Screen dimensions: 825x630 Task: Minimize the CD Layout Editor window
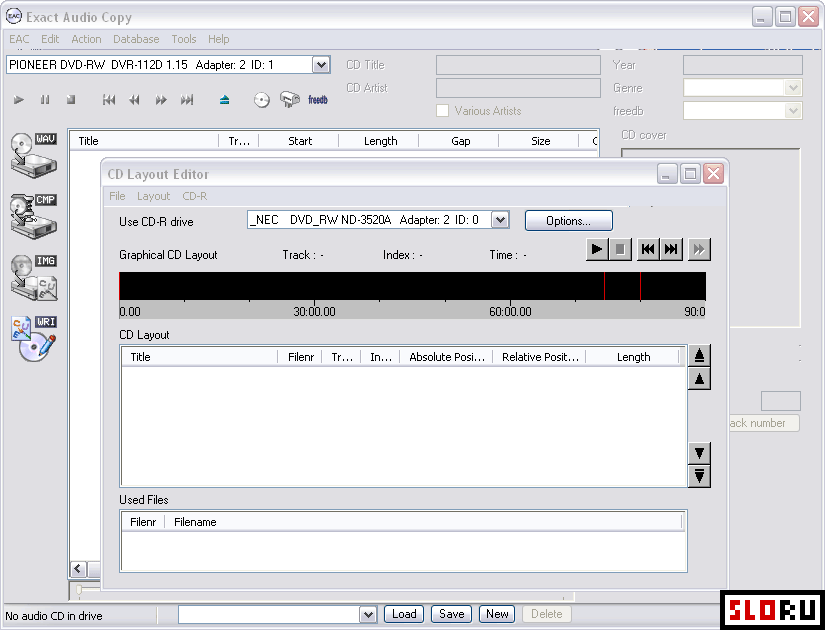[667, 174]
